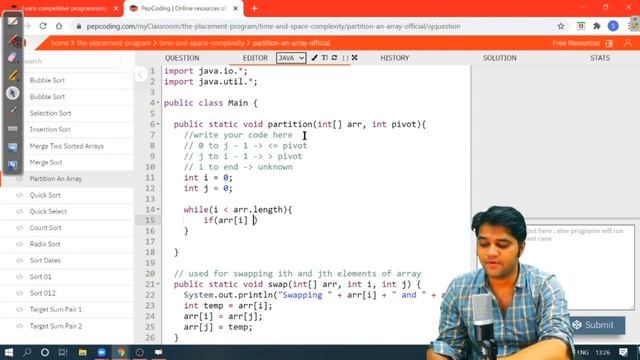
Task: Bookmark this page with star icon
Action: (x=561, y=26)
